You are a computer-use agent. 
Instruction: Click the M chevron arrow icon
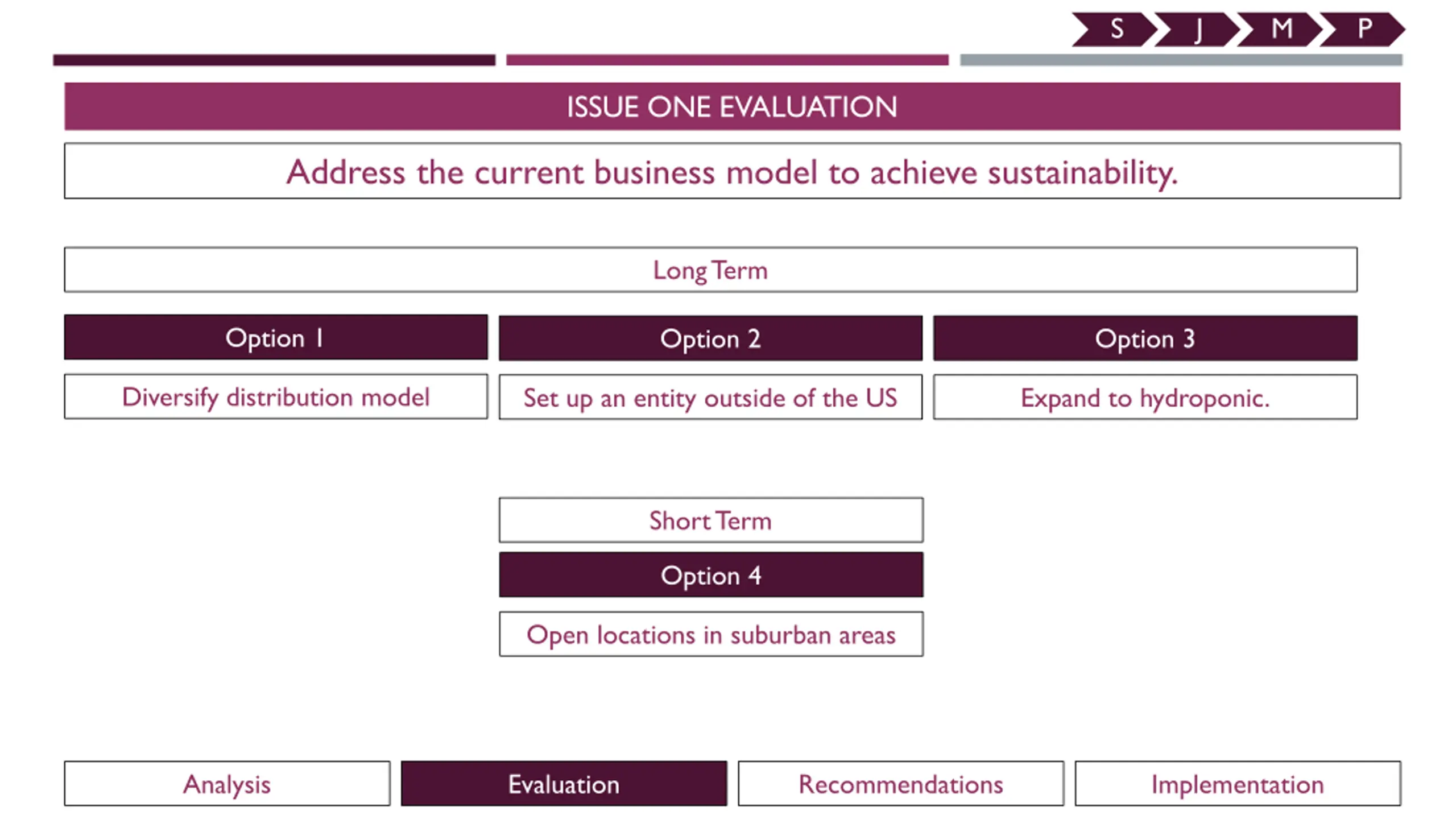coord(1280,29)
